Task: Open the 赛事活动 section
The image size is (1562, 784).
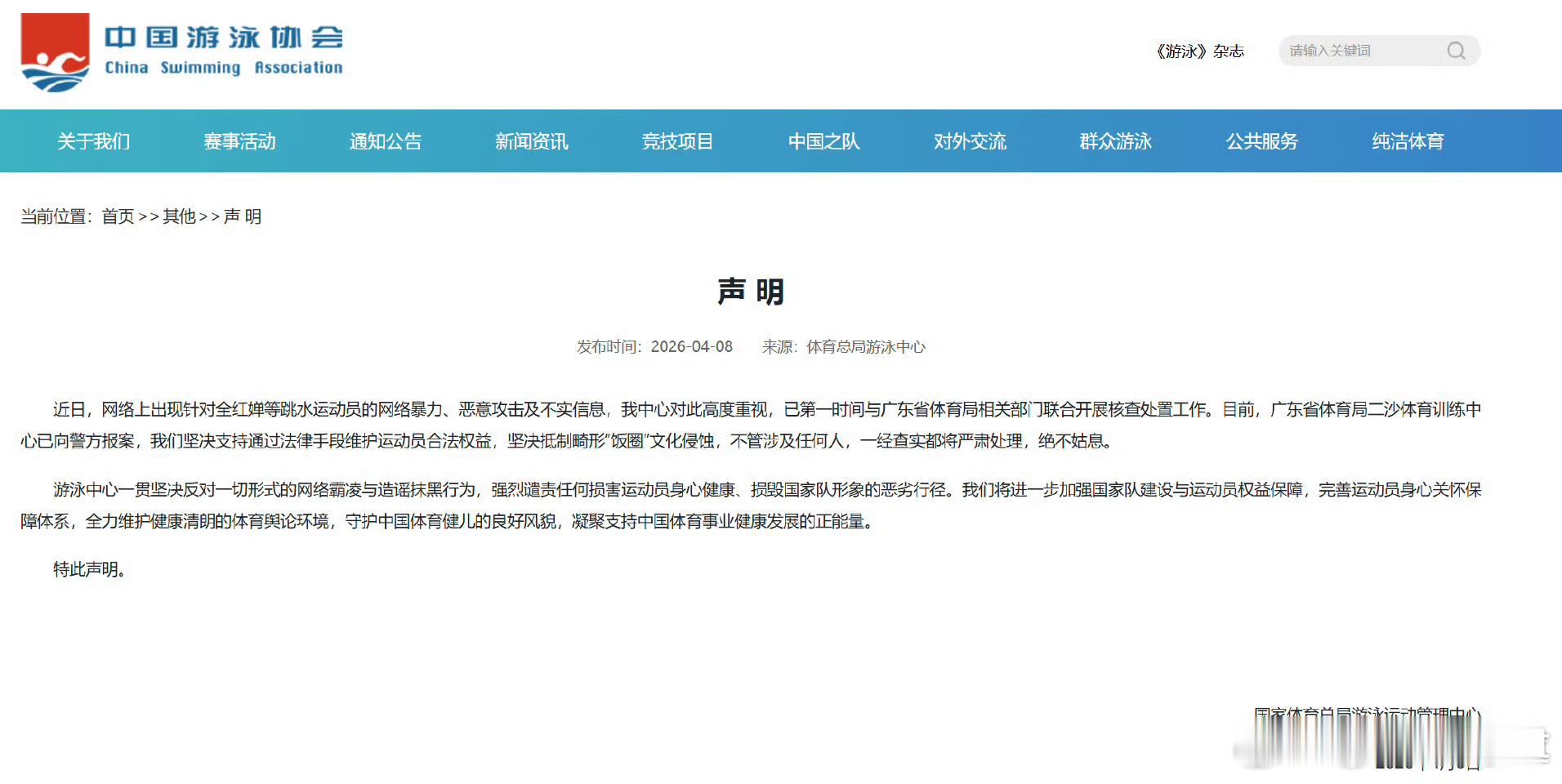Action: [x=239, y=141]
